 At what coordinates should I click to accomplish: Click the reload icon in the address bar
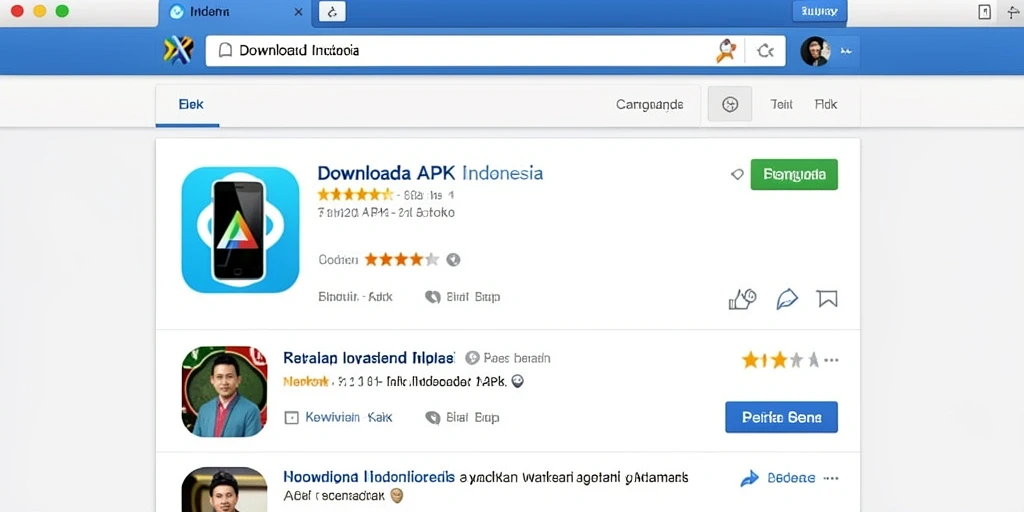(765, 50)
